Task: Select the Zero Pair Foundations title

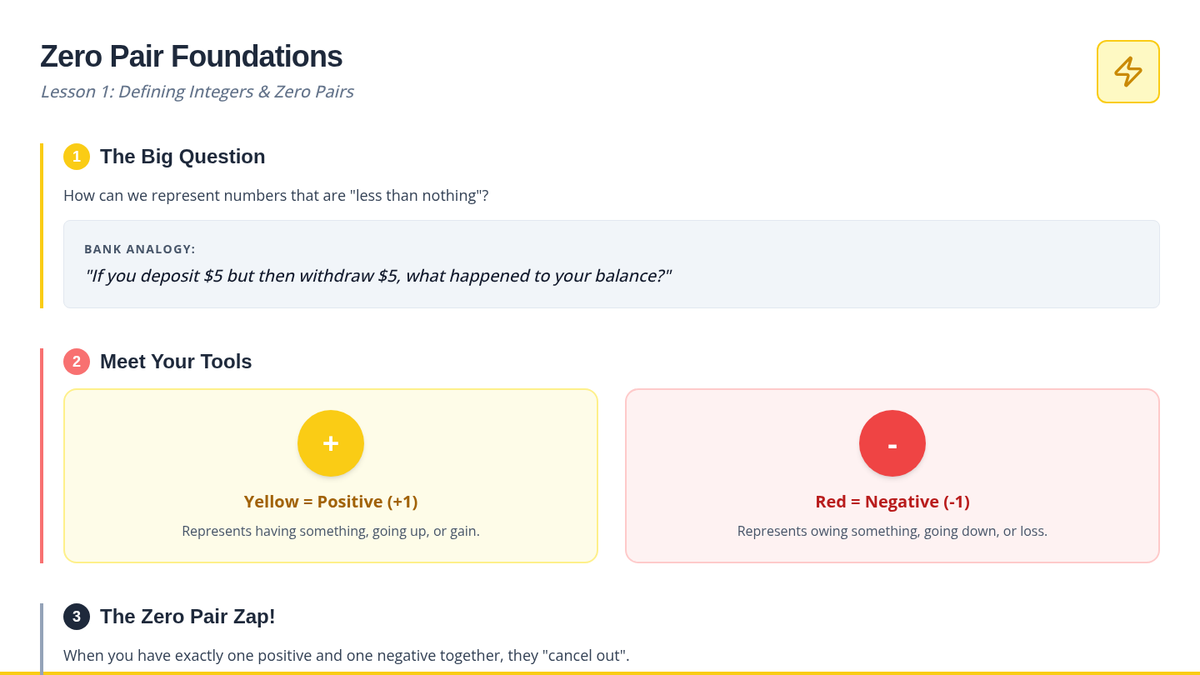Action: 191,57
